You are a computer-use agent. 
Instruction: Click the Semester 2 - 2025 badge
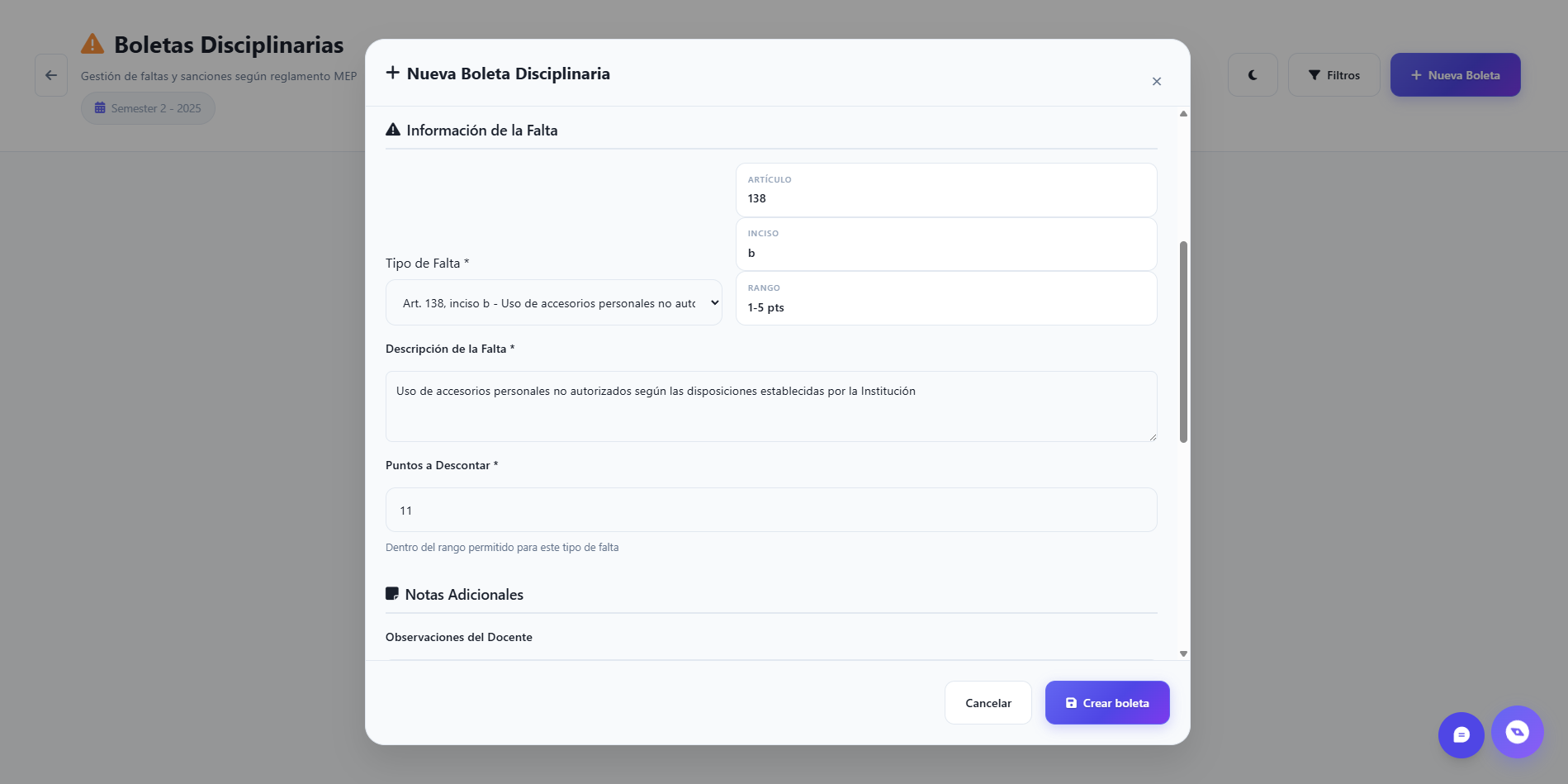(148, 108)
